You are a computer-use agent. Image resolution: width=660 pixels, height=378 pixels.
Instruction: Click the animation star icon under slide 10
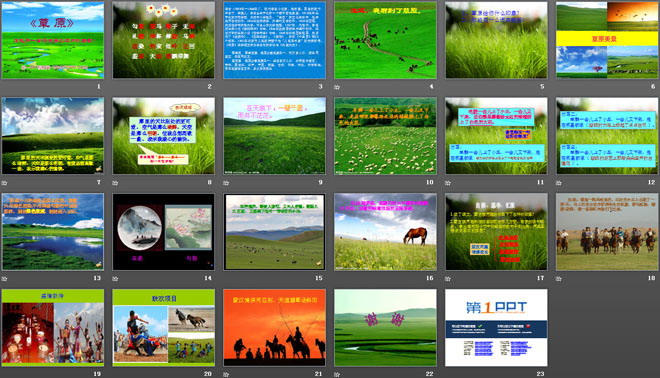click(337, 183)
